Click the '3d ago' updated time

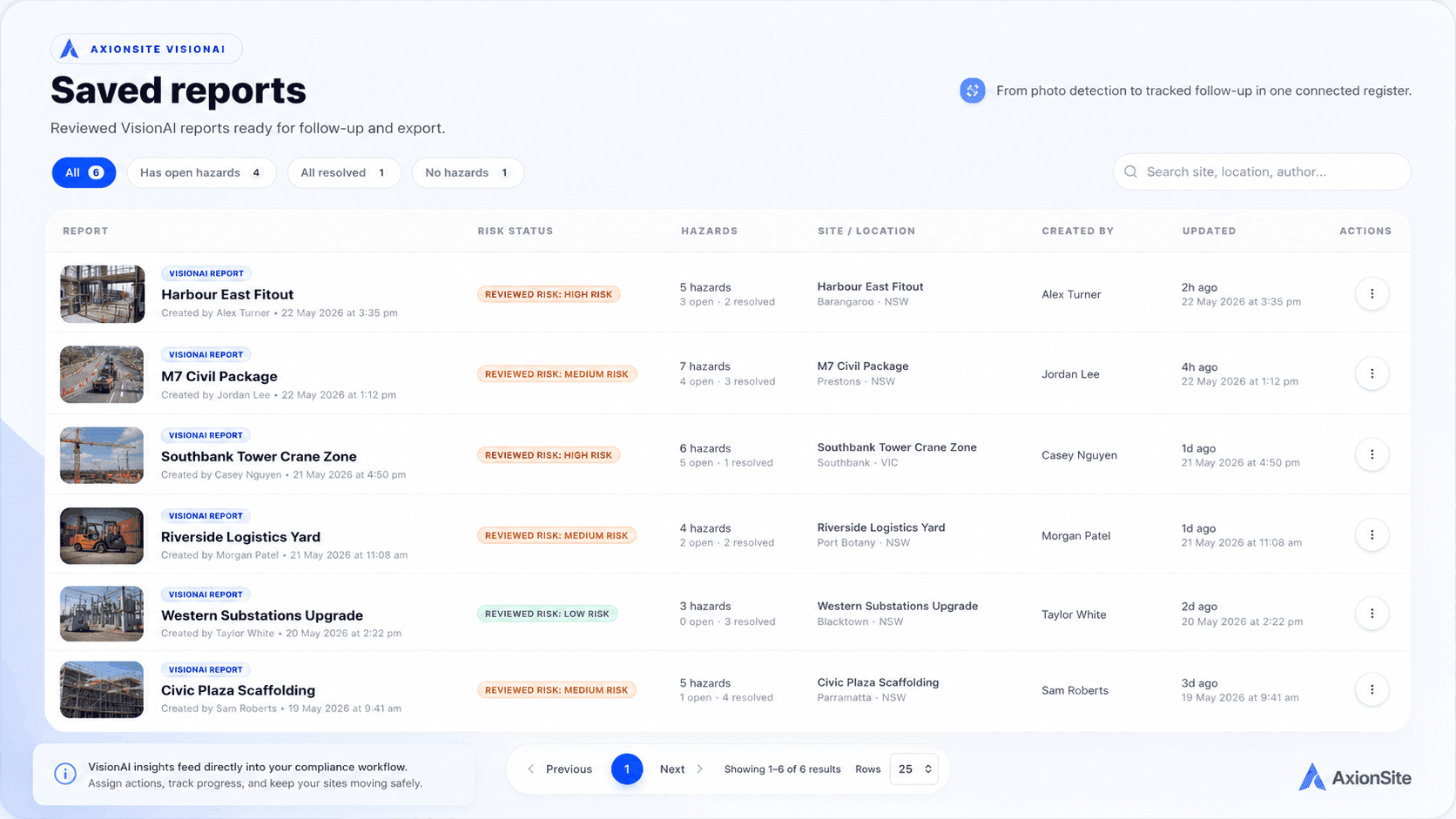(1199, 683)
